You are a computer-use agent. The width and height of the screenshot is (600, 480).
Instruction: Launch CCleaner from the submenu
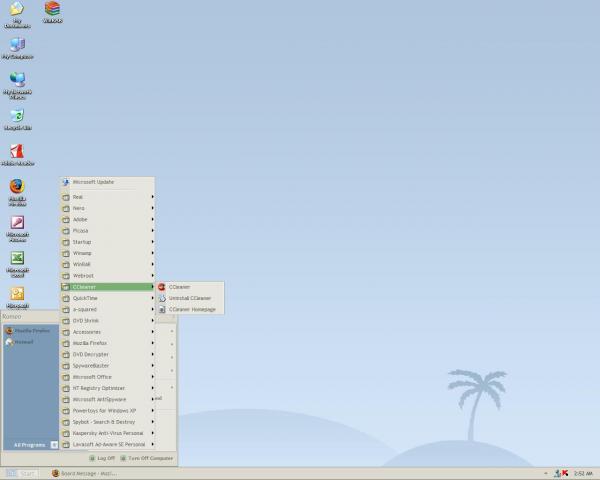(190, 287)
